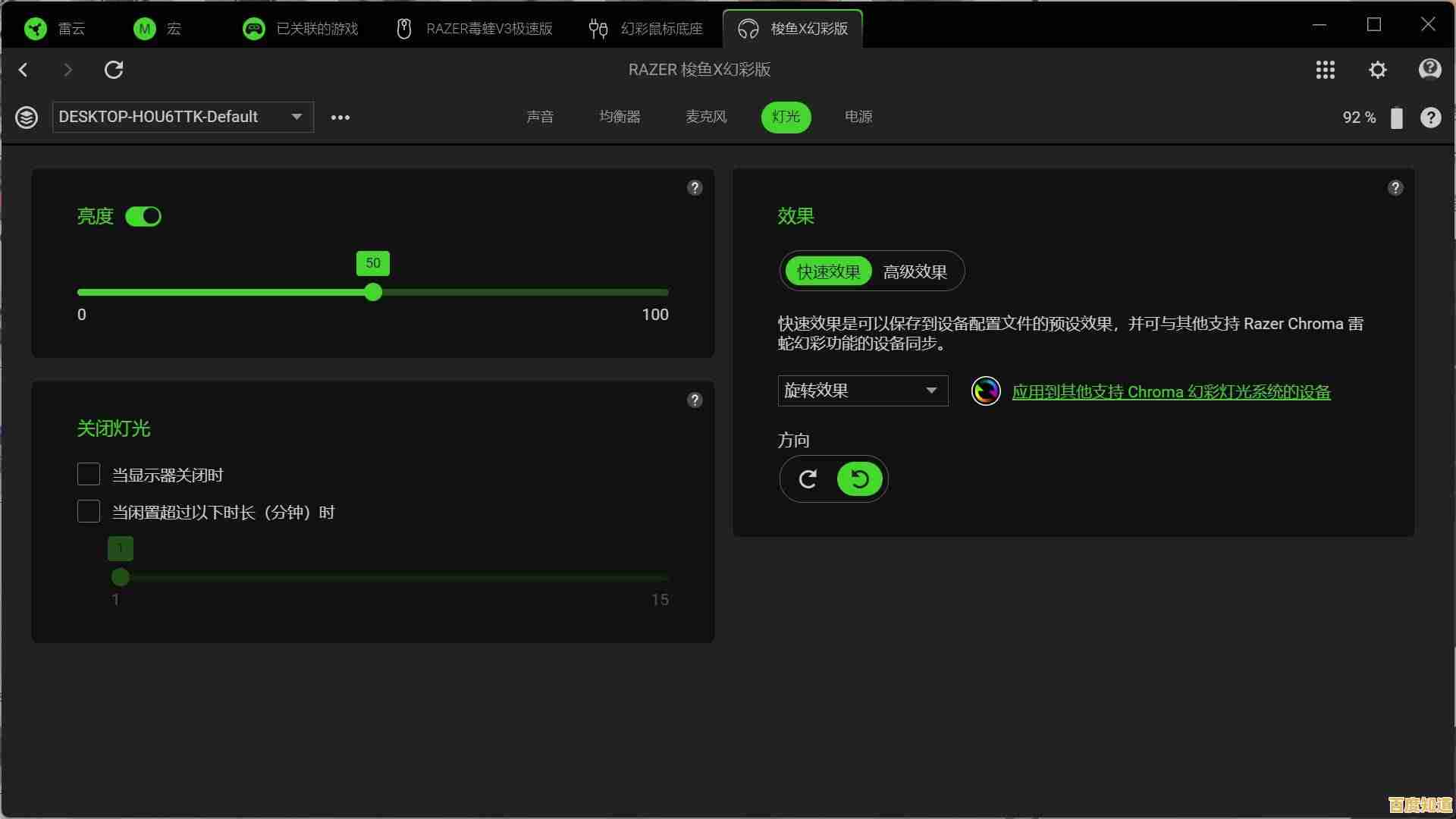Refresh the page with the reload icon
Image resolution: width=1456 pixels, height=819 pixels.
tap(114, 70)
